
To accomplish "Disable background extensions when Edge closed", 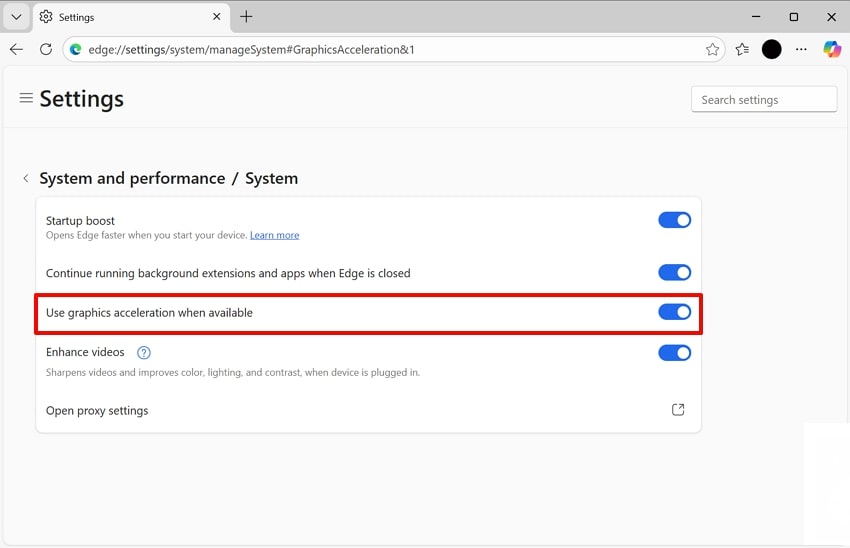I will [674, 272].
